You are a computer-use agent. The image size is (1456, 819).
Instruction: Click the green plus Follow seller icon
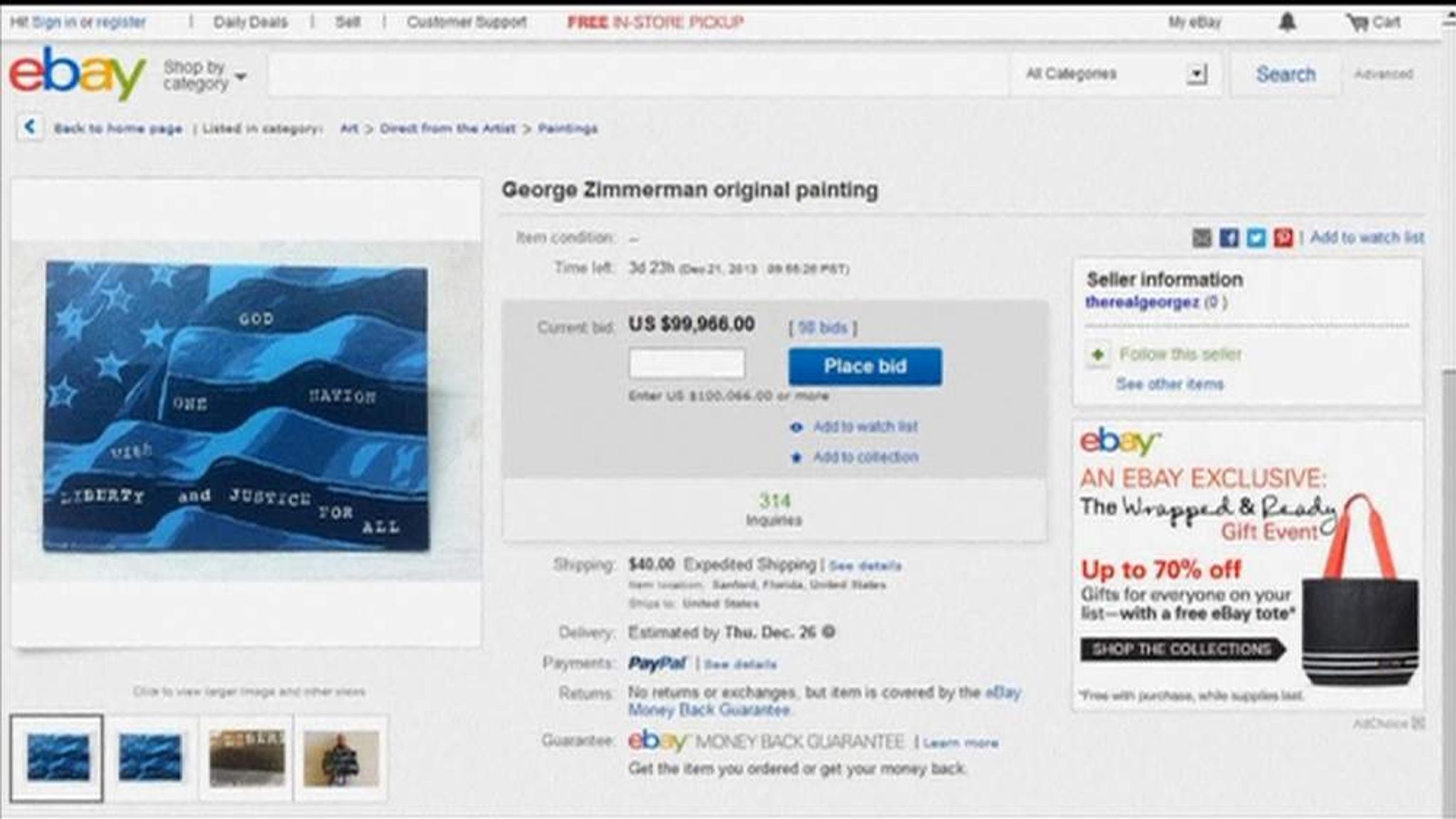pos(1098,354)
